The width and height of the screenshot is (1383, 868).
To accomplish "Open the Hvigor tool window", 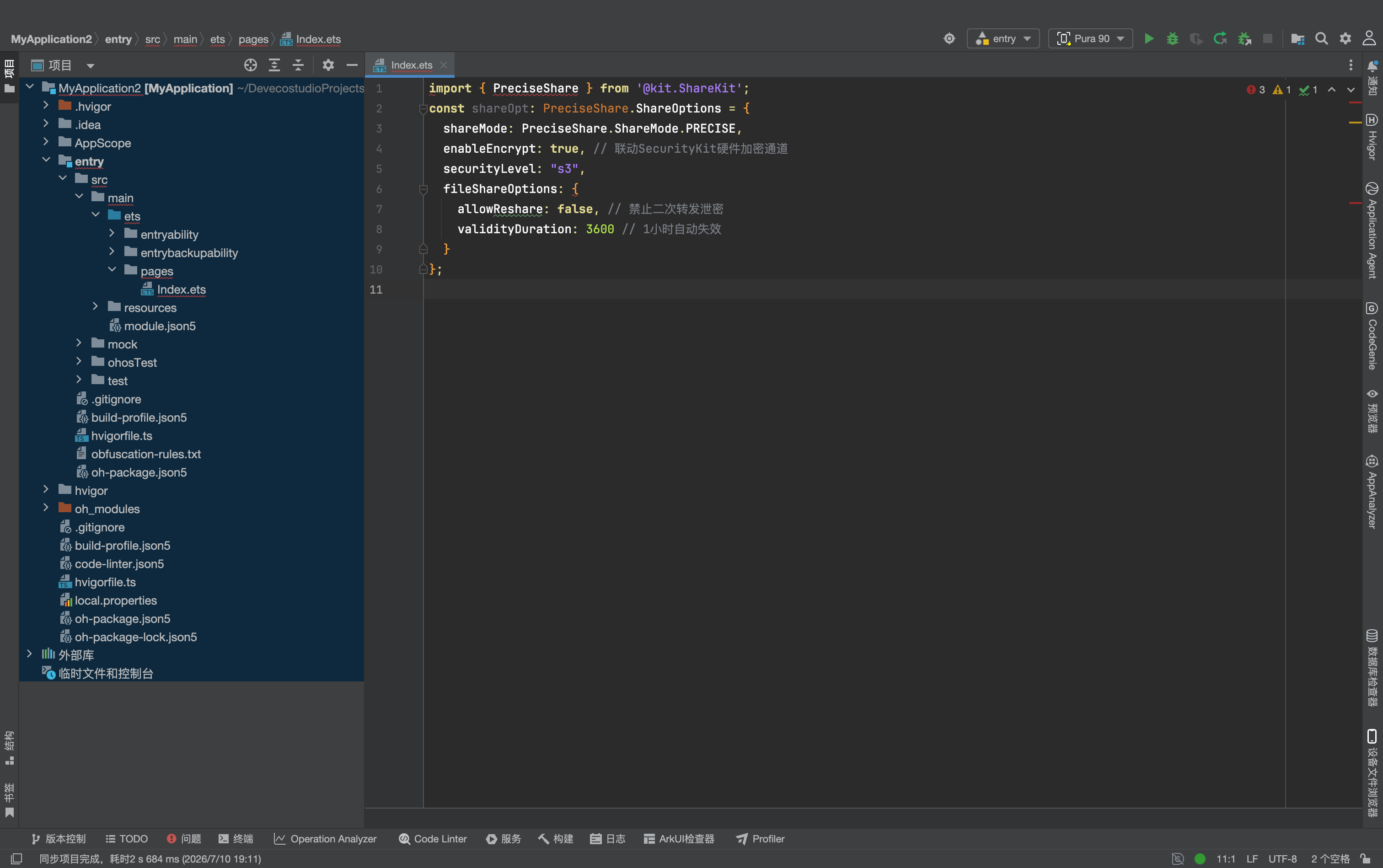I will point(1372,137).
